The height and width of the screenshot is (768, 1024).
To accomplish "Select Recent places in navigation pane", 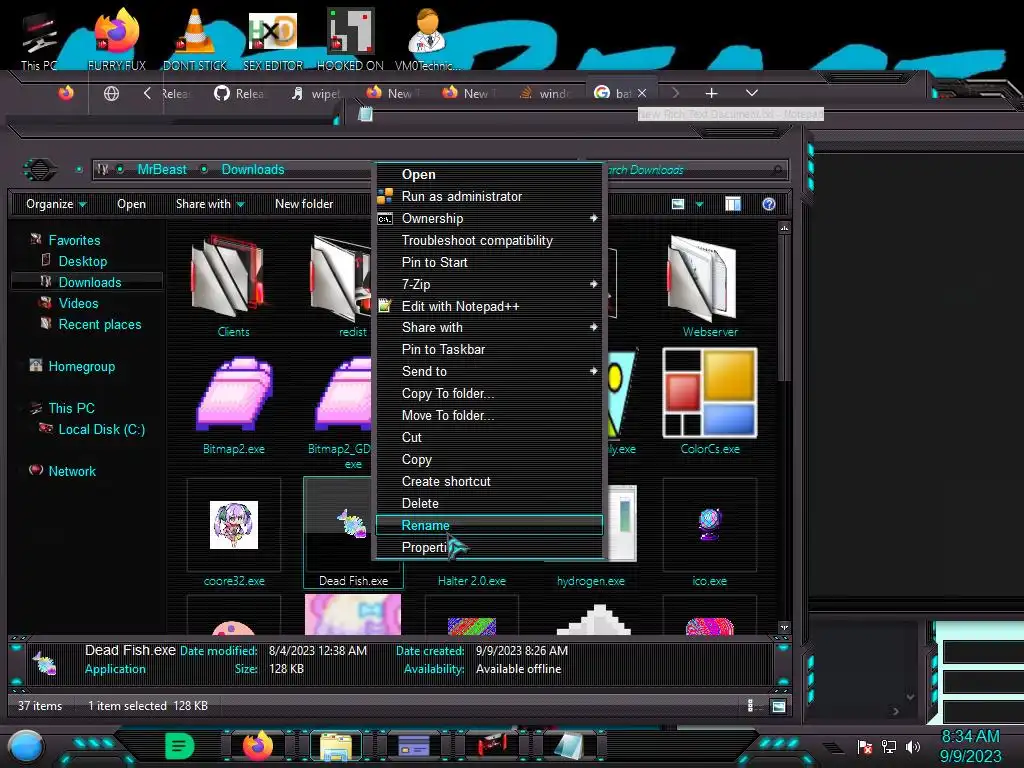I will pyautogui.click(x=99, y=325).
